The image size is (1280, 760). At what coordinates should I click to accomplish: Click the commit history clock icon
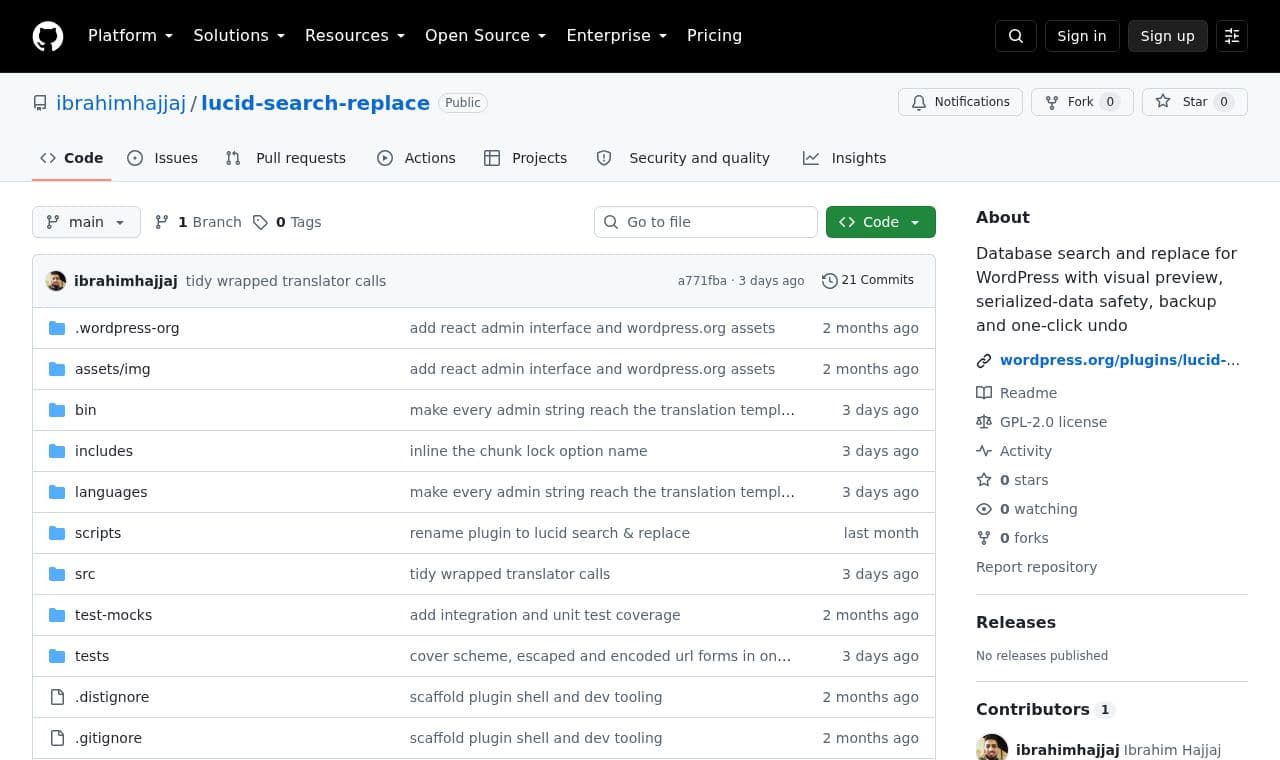click(x=829, y=281)
